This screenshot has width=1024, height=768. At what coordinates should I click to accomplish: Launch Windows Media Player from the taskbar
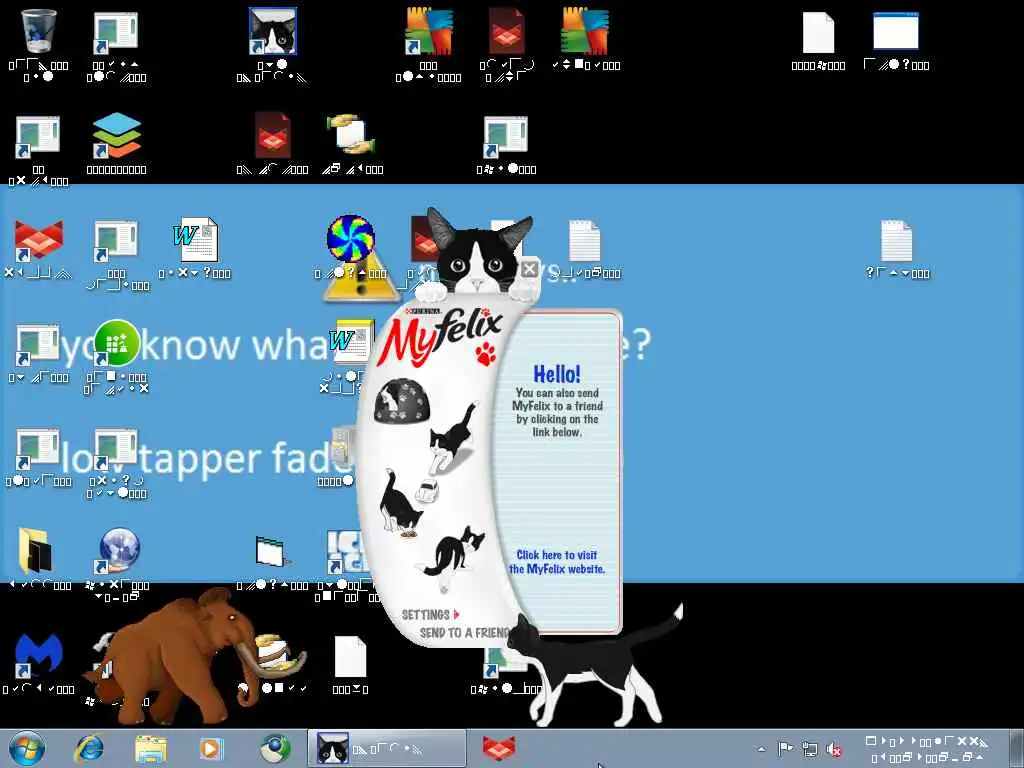210,749
